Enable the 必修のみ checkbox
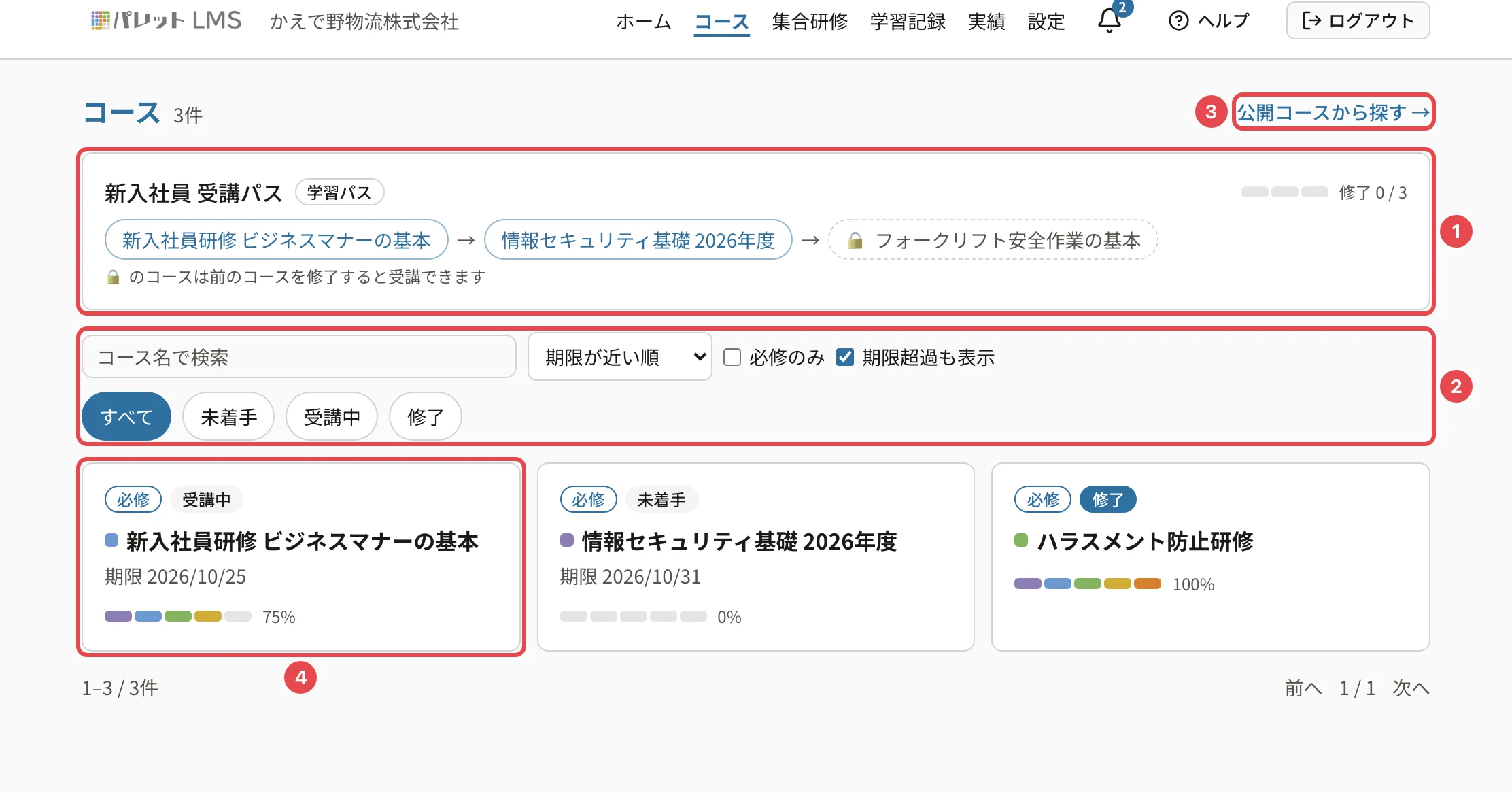Viewport: 1512px width, 793px height. pyautogui.click(x=732, y=357)
